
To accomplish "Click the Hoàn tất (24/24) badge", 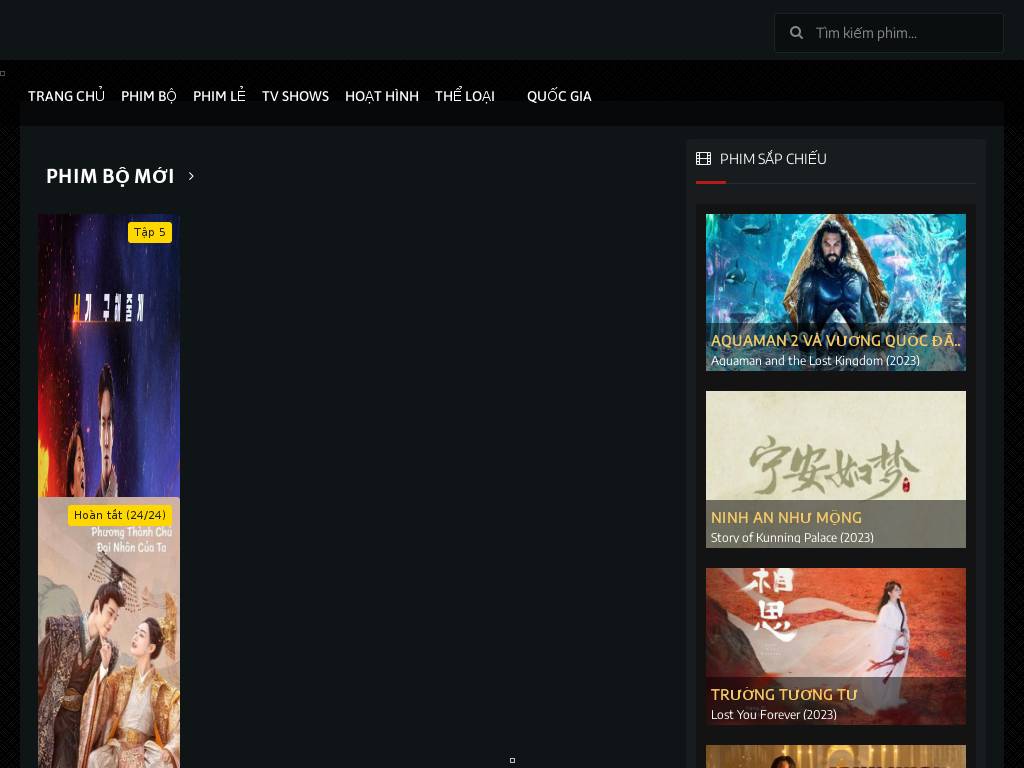I will coord(120,515).
